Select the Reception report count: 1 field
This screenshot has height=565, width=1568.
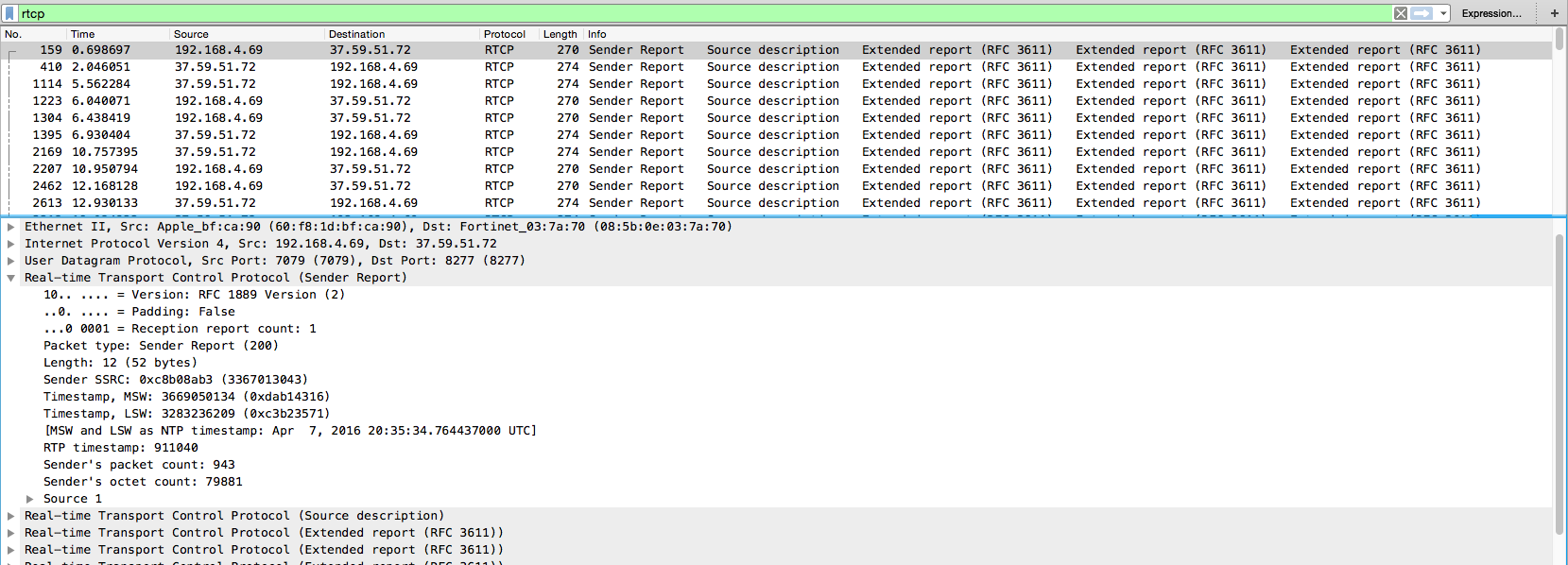180,329
